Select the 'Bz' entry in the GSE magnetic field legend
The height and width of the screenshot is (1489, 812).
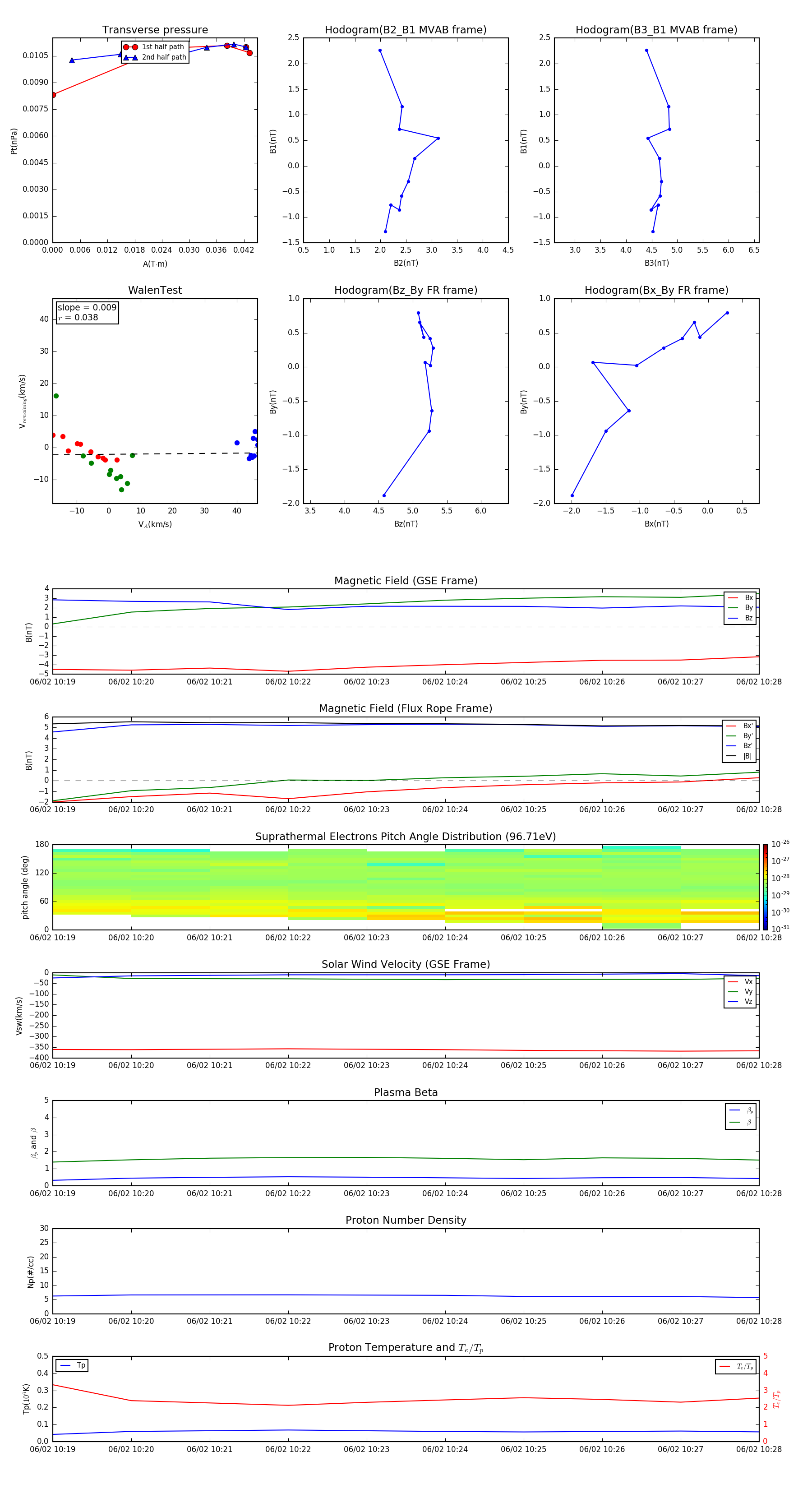(x=740, y=618)
